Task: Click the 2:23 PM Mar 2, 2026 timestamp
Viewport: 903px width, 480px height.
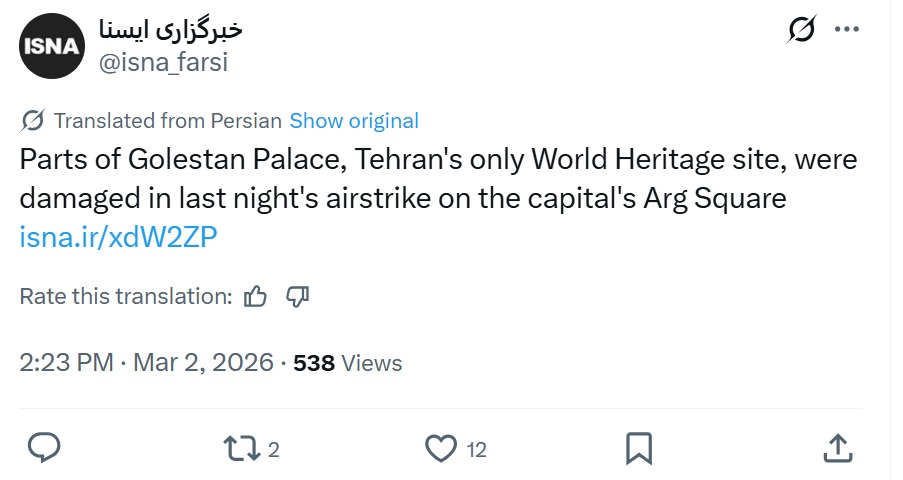Action: (146, 362)
